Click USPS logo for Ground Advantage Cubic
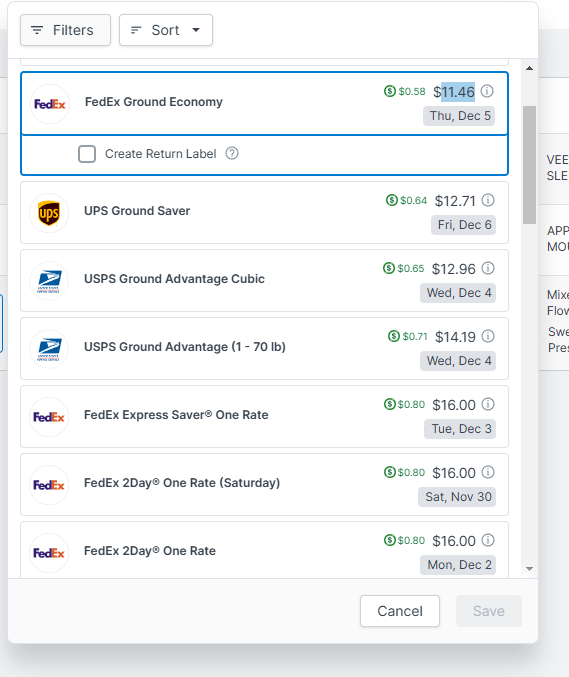Image resolution: width=569 pixels, height=677 pixels. (49, 281)
